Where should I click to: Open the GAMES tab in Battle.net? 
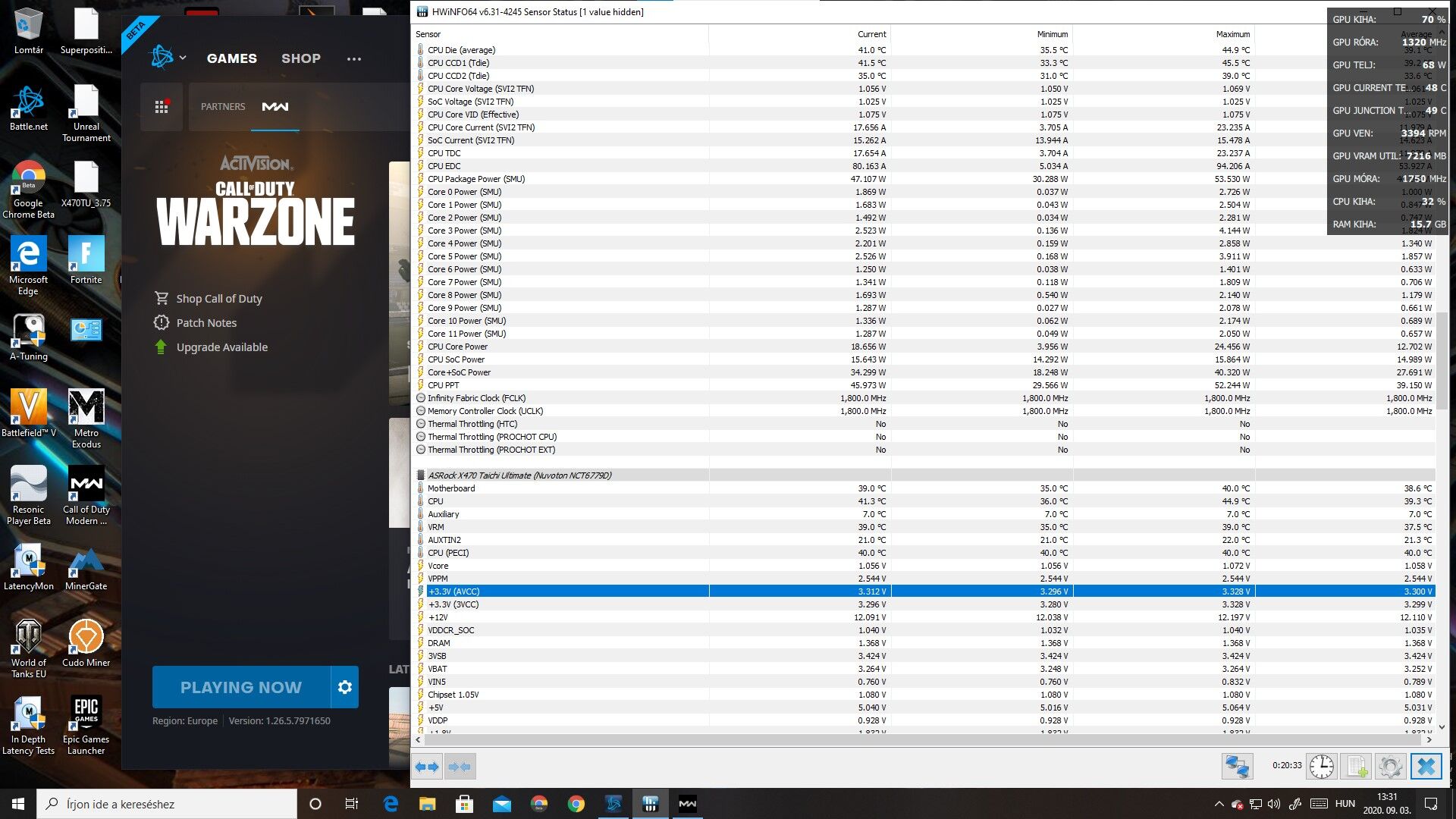tap(232, 58)
